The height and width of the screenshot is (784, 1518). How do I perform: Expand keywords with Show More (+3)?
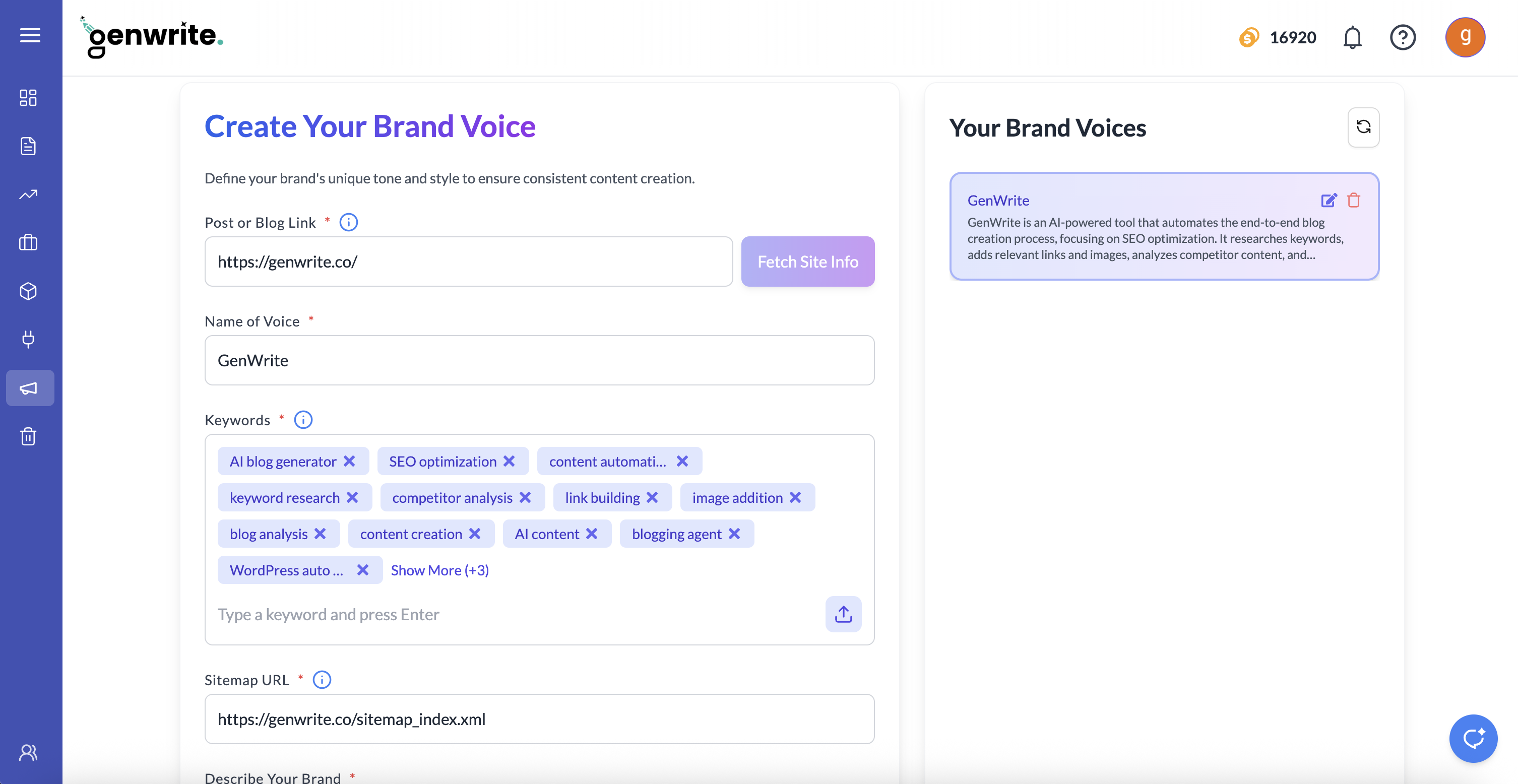tap(439, 570)
